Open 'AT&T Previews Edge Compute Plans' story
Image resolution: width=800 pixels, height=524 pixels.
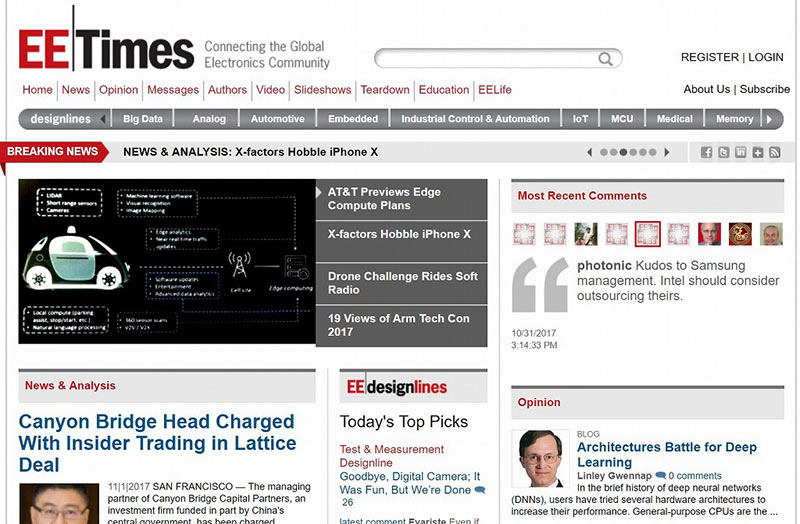[x=401, y=198]
